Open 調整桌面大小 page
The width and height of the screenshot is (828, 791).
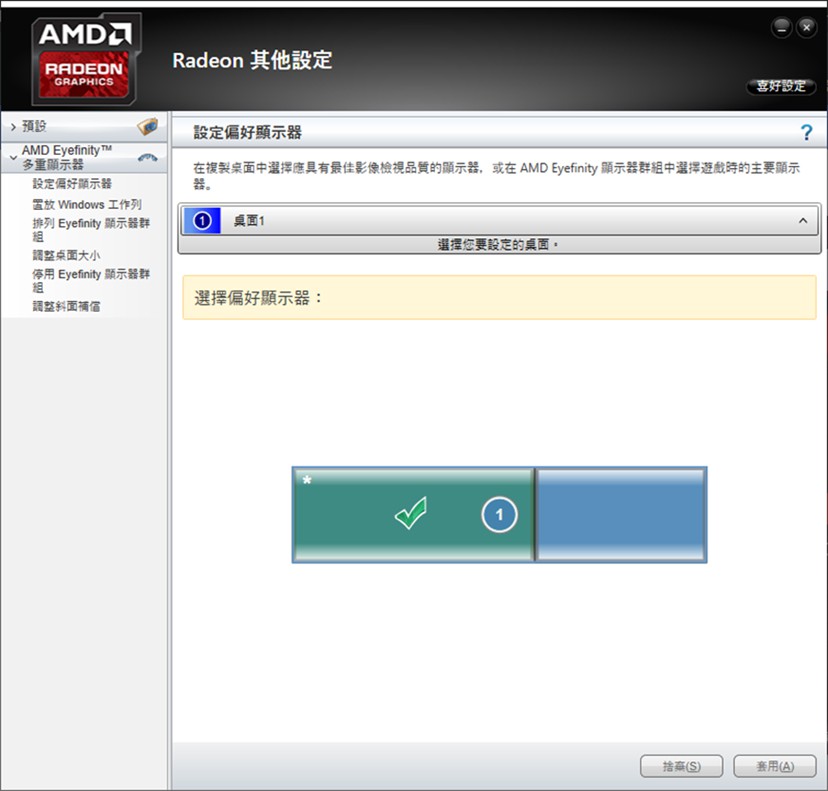[66, 256]
